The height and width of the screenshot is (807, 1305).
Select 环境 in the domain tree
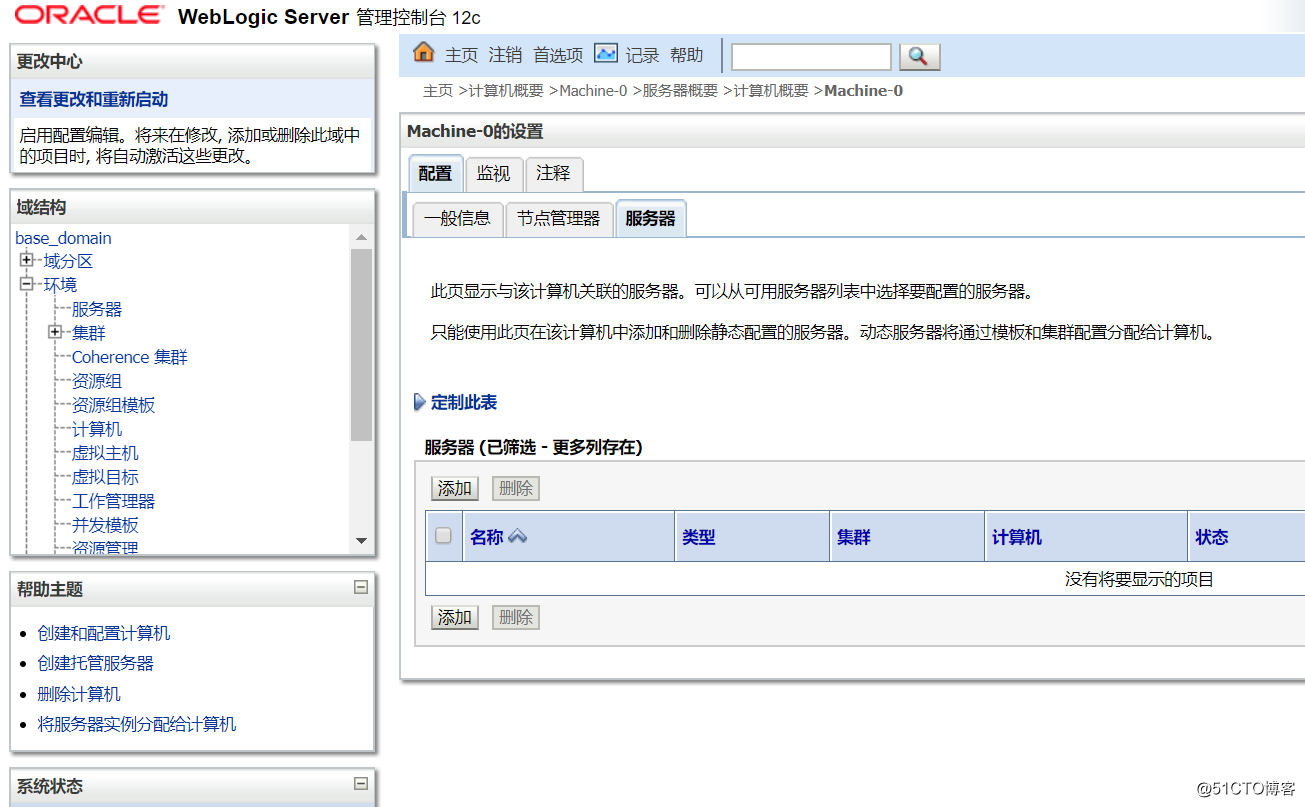coord(60,285)
